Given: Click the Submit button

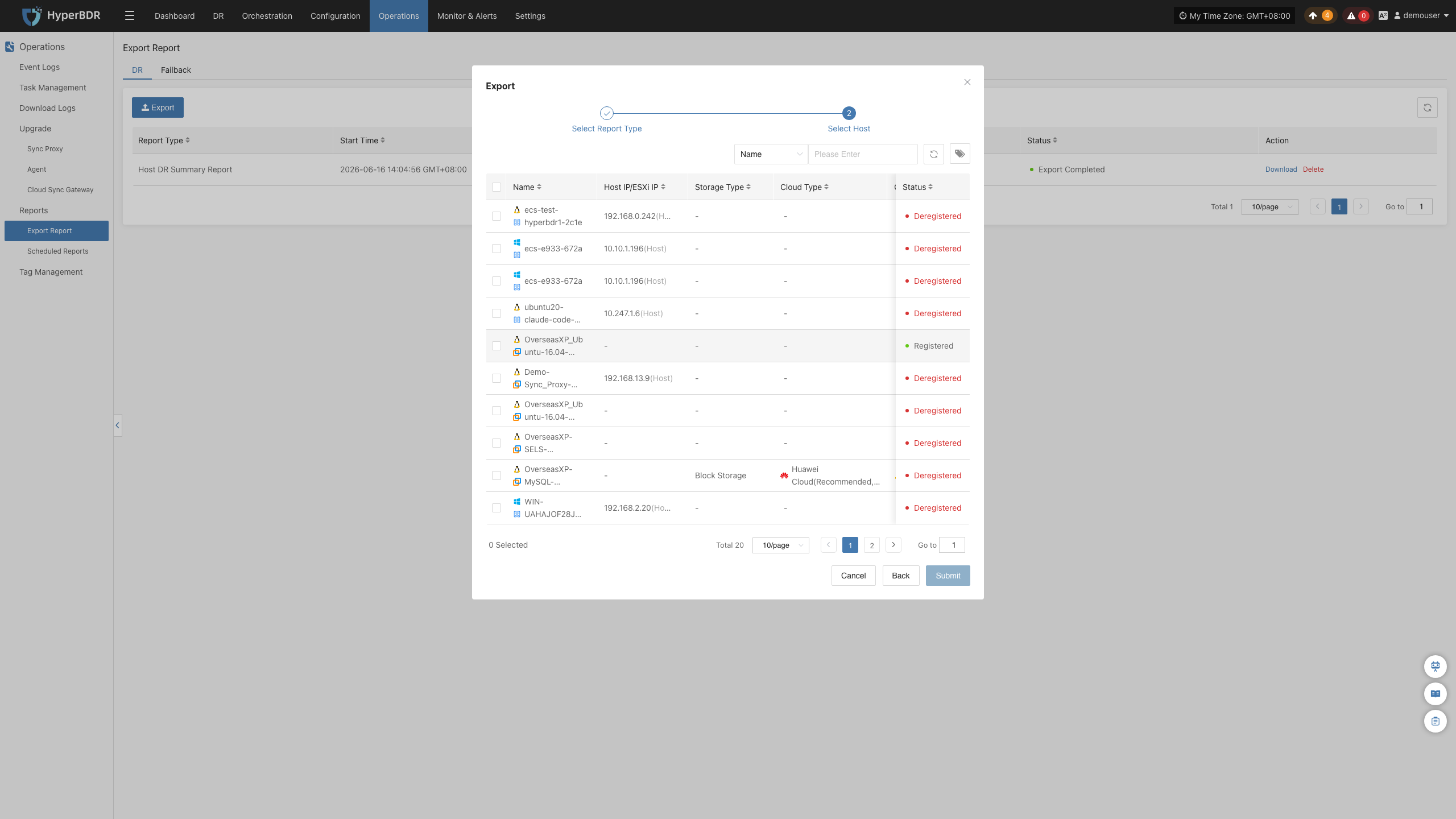Looking at the screenshot, I should coord(948,576).
